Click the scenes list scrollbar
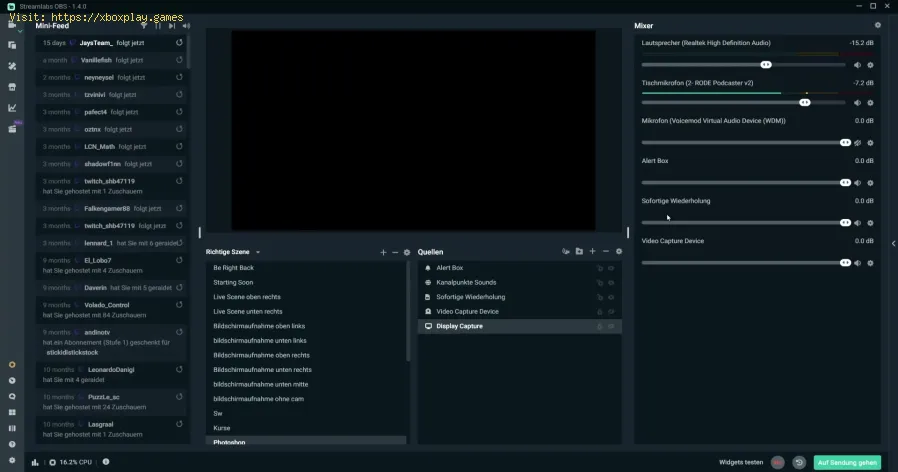The width and height of the screenshot is (898, 472). [408, 312]
